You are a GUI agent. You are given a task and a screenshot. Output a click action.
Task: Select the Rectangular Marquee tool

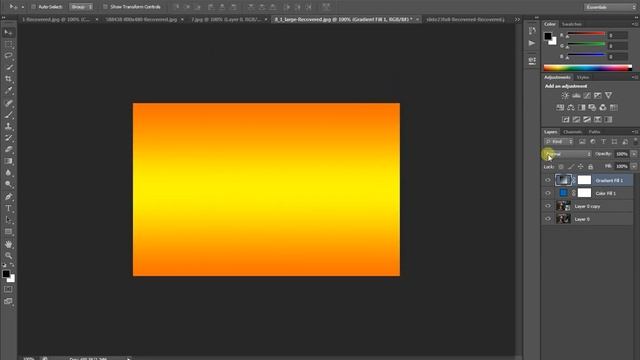pos(9,44)
